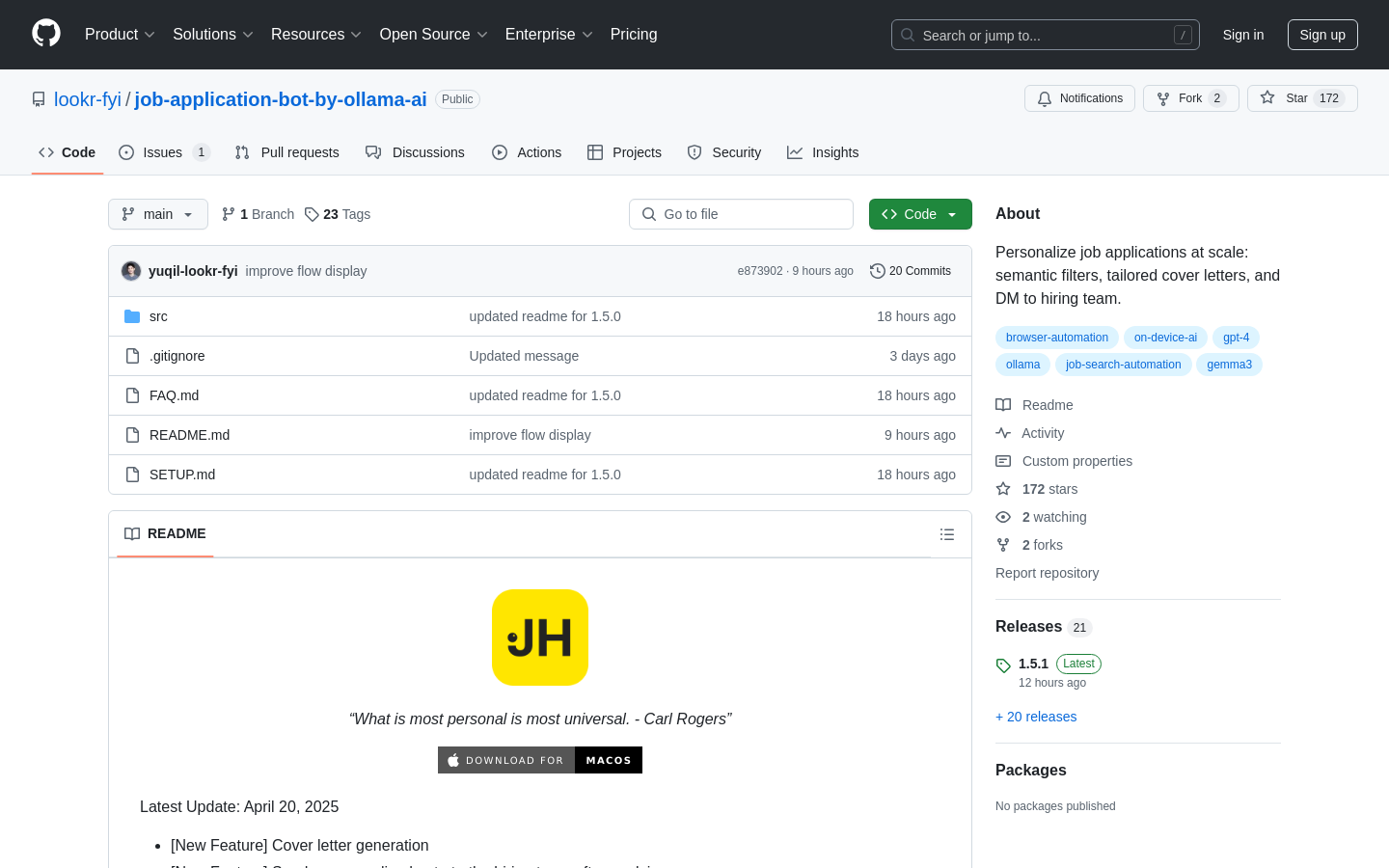
Task: Switch to the Code tab
Action: 68,152
